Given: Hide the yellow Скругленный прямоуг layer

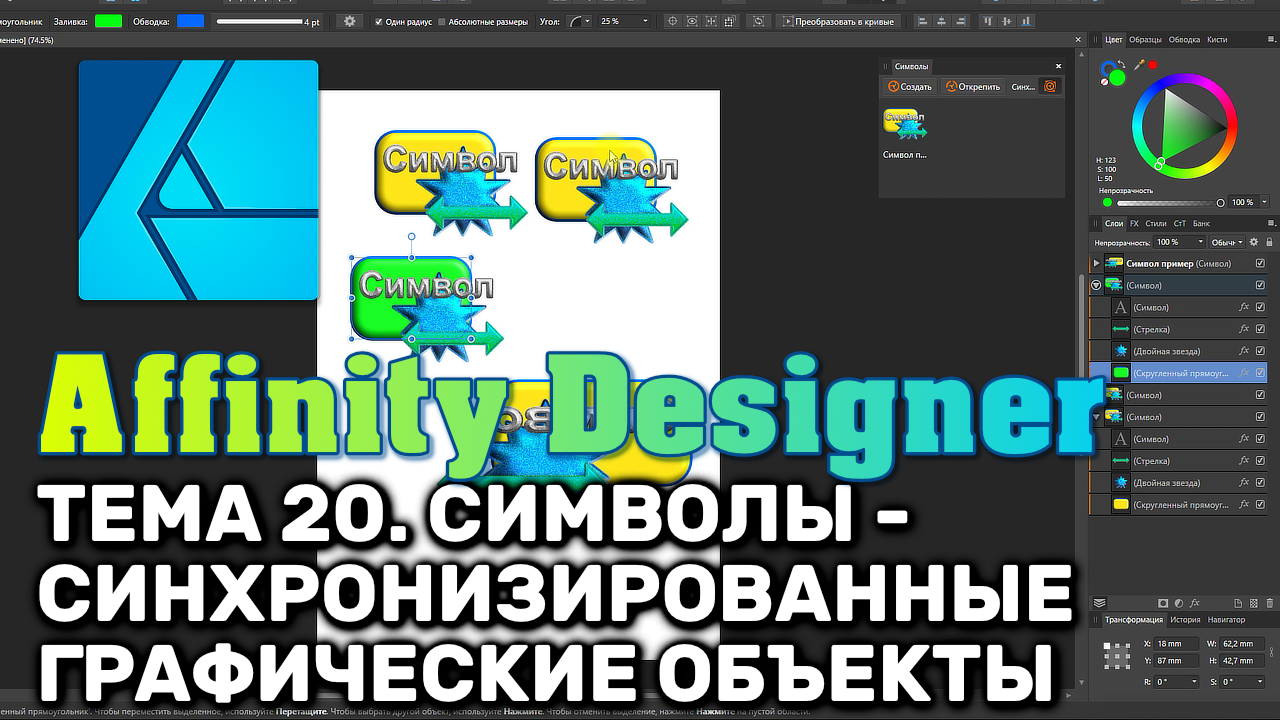Looking at the screenshot, I should pos(1260,505).
